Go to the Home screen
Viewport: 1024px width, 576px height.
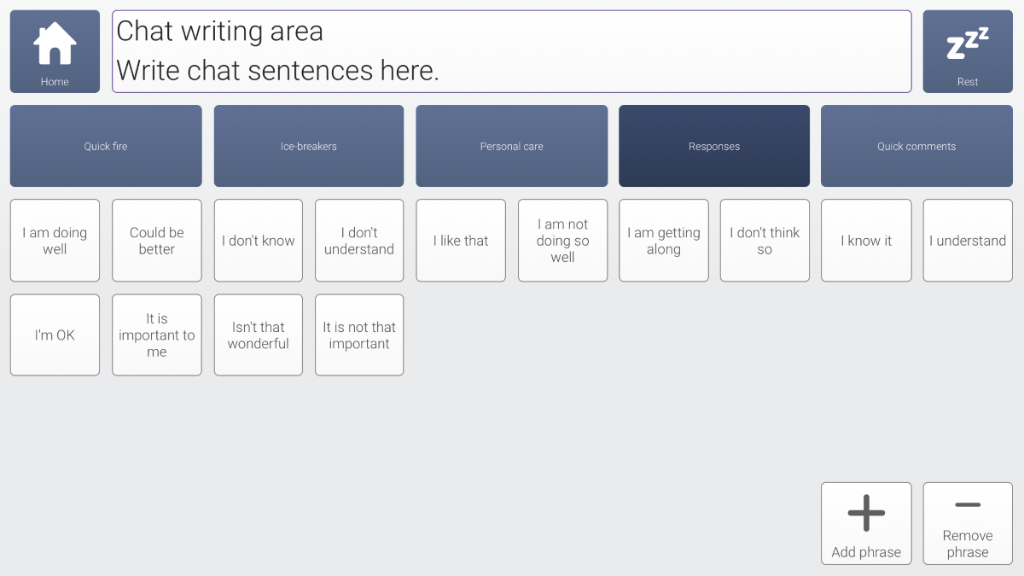55,51
